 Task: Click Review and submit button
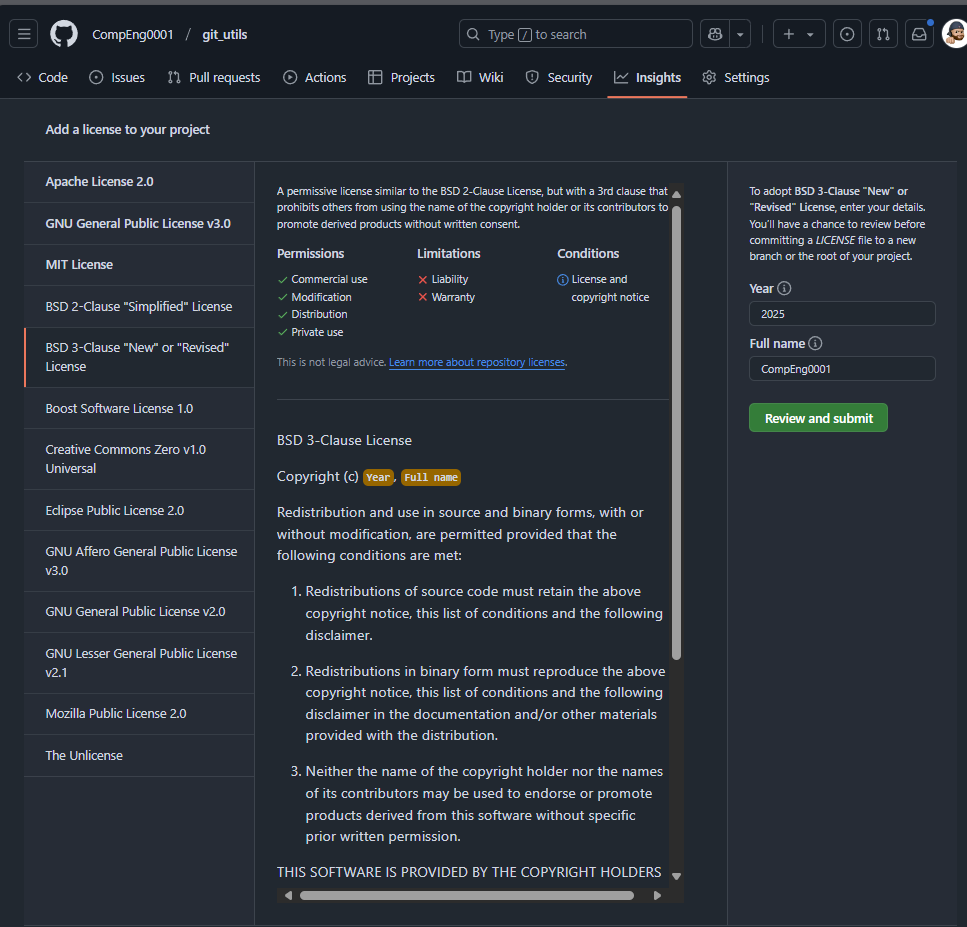[818, 418]
